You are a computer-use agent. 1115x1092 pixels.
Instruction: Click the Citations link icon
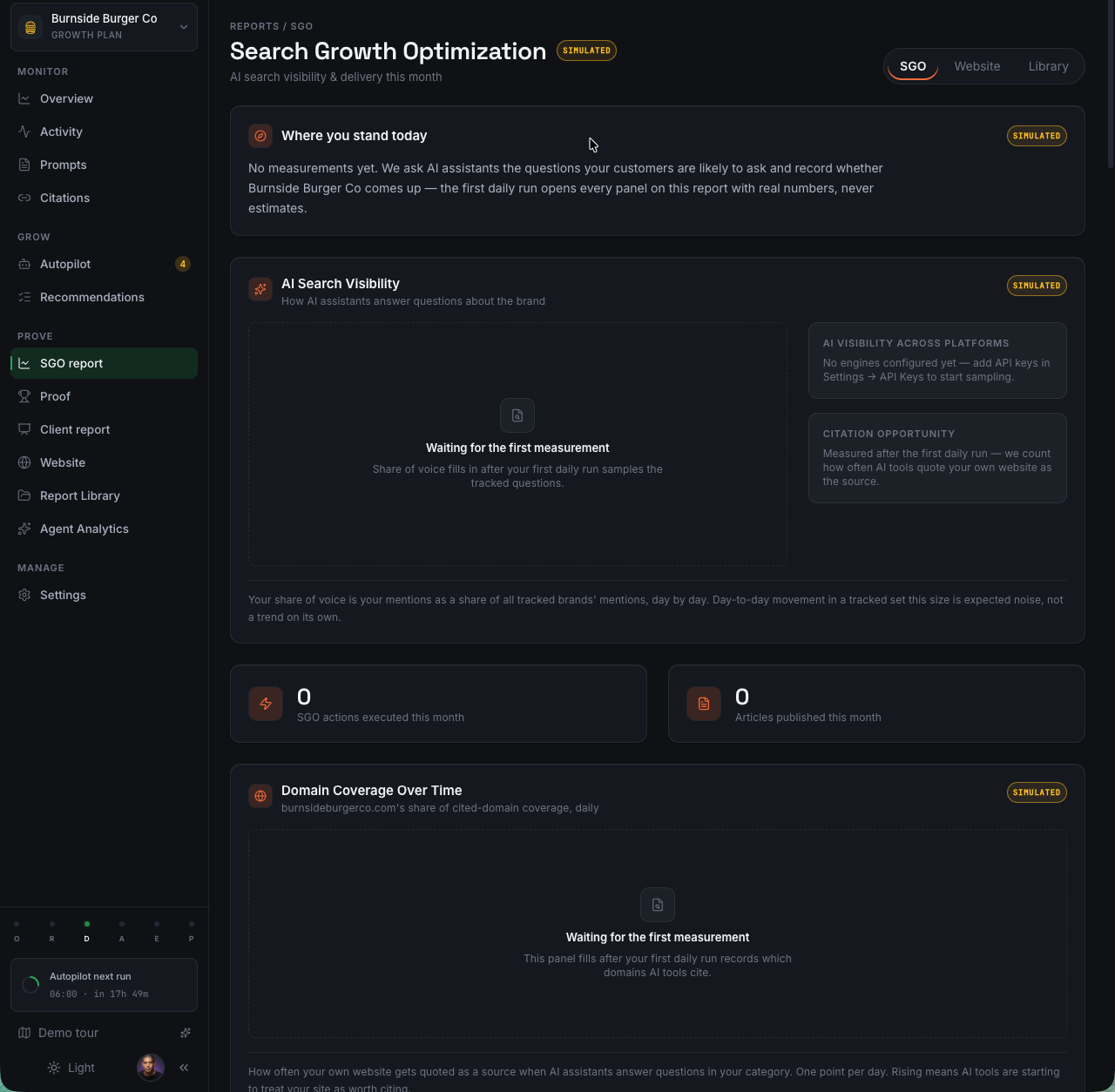24,198
